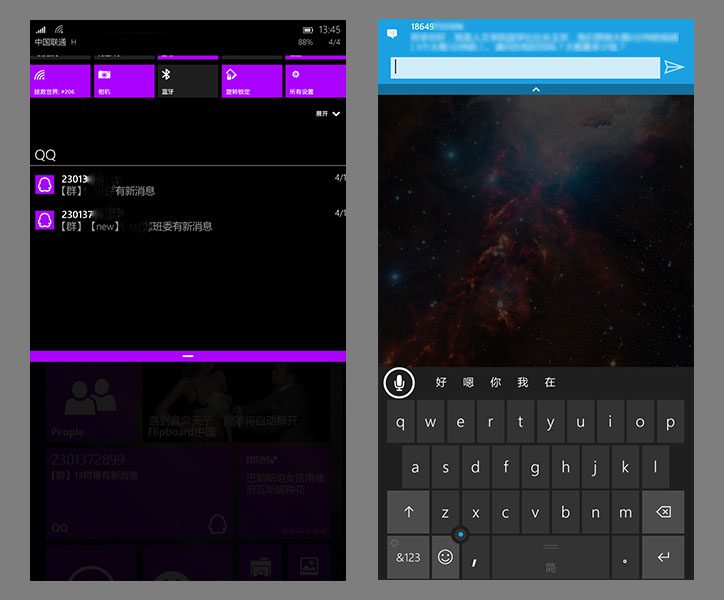Click the purple action center handle bar
This screenshot has width=724, height=600.
(188, 356)
